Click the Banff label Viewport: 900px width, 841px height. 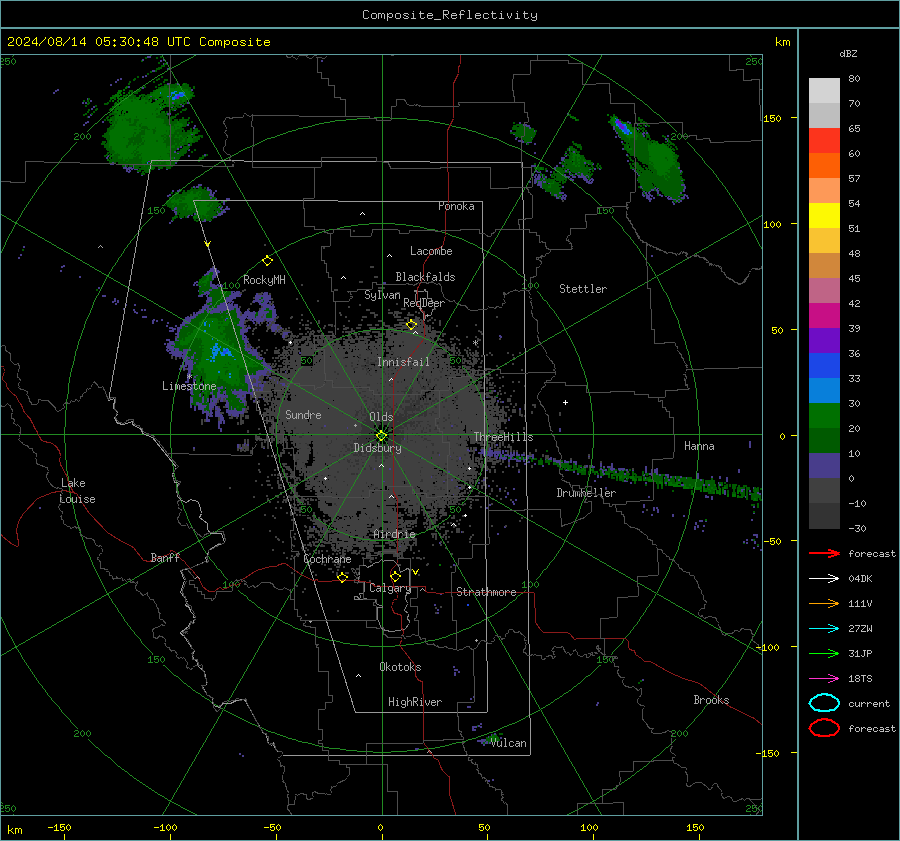point(165,557)
